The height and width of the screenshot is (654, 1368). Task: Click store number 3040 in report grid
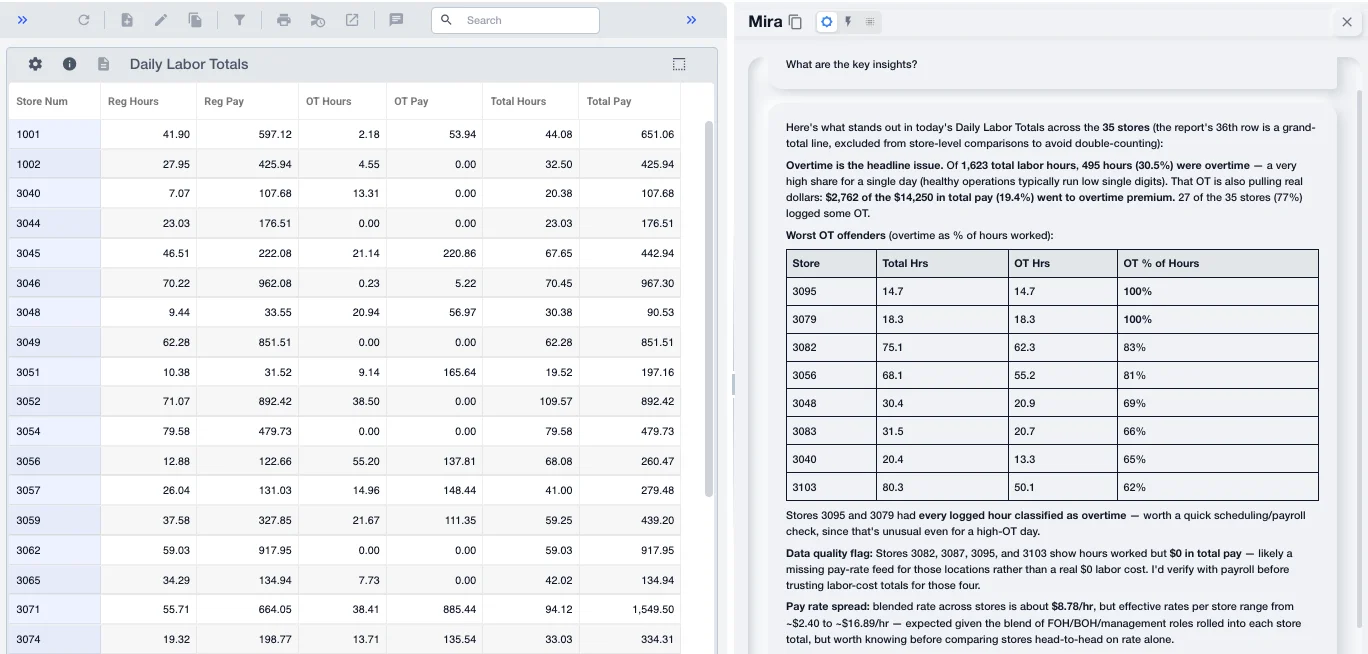tap(55, 193)
